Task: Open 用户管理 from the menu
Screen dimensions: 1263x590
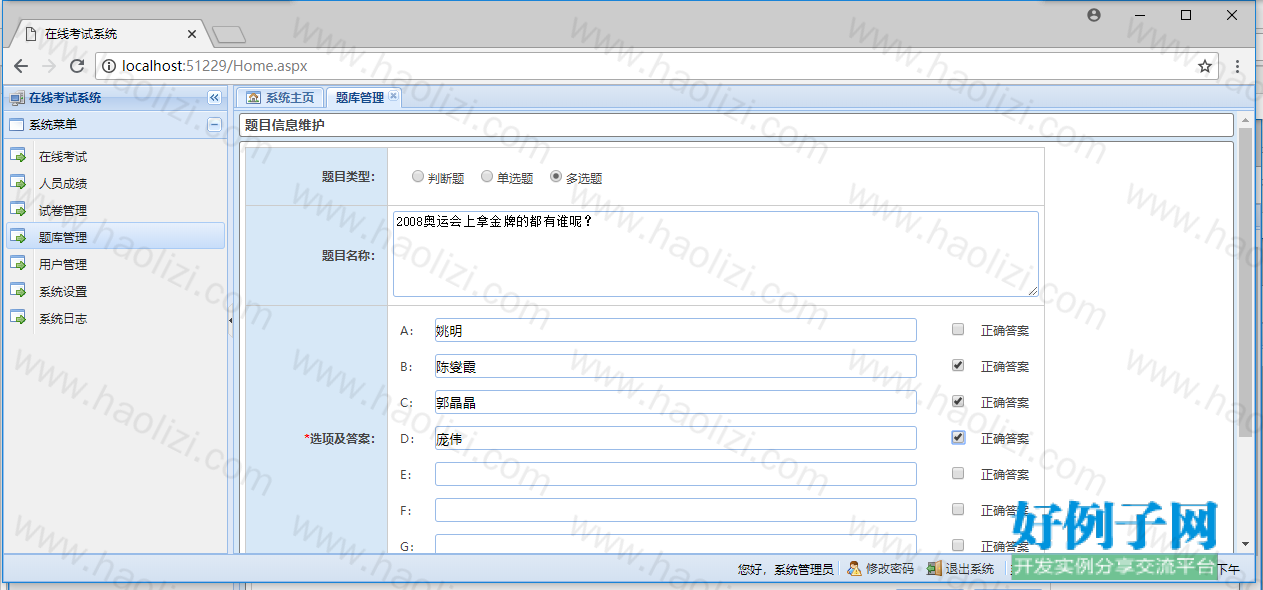Action: click(x=63, y=265)
